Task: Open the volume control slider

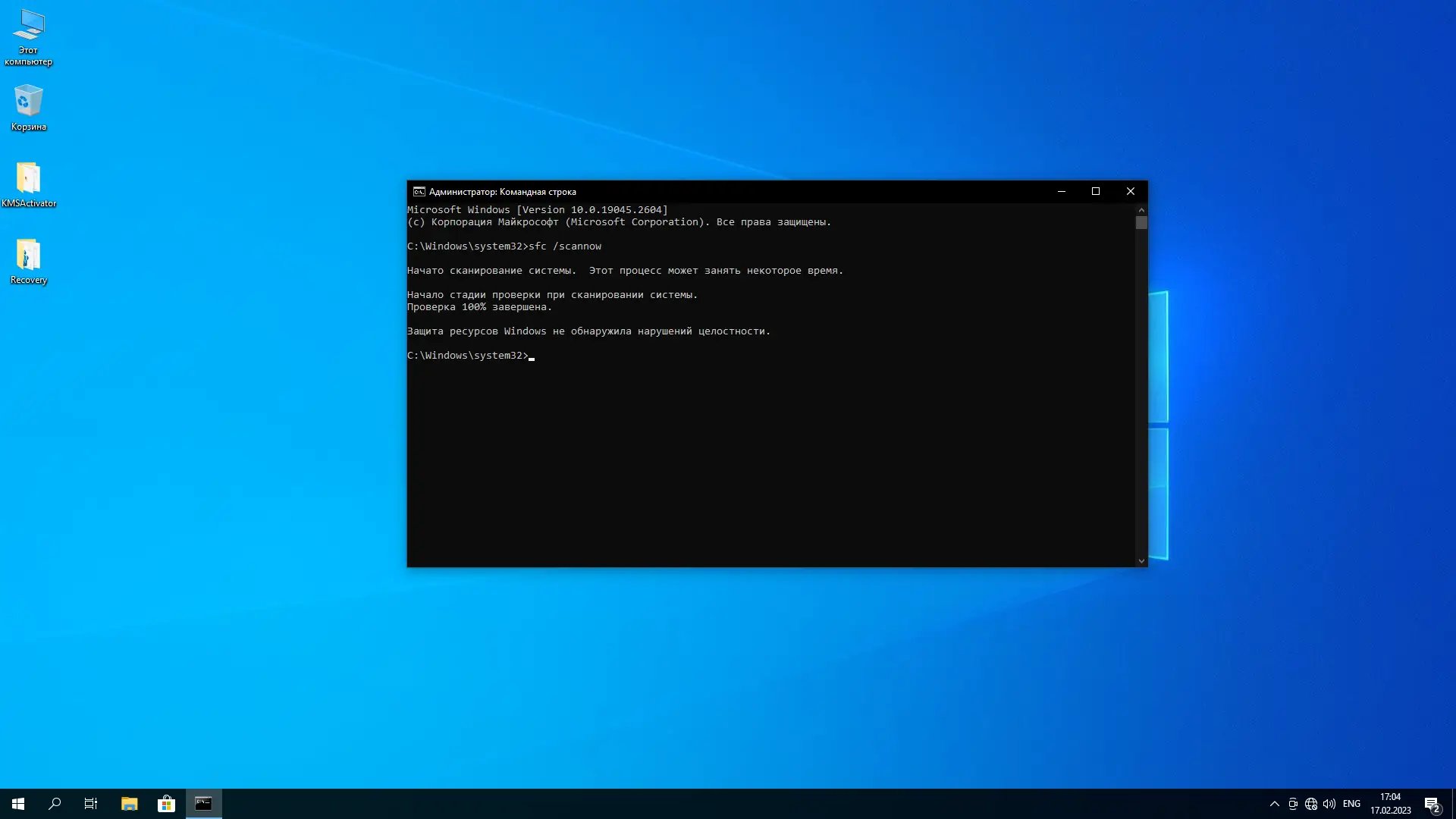Action: tap(1330, 804)
